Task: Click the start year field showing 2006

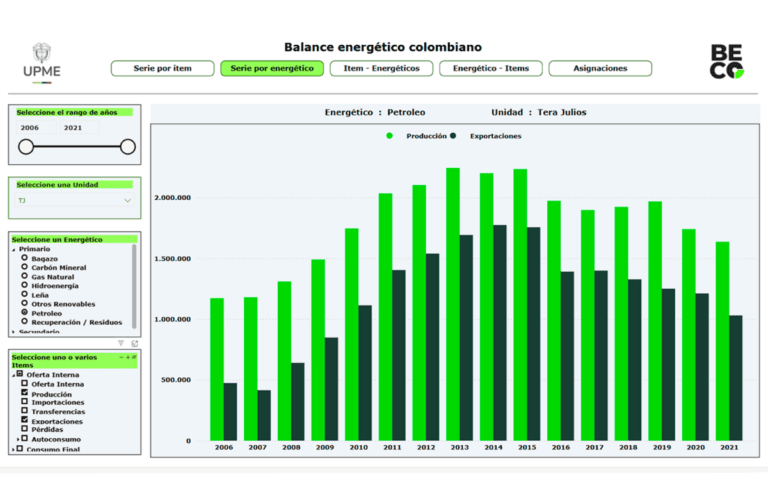Action: point(30,128)
